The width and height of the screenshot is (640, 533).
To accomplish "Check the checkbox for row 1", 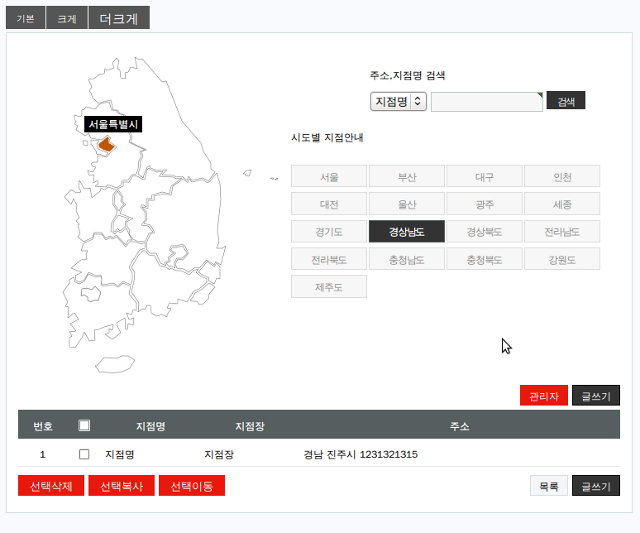I will point(84,454).
